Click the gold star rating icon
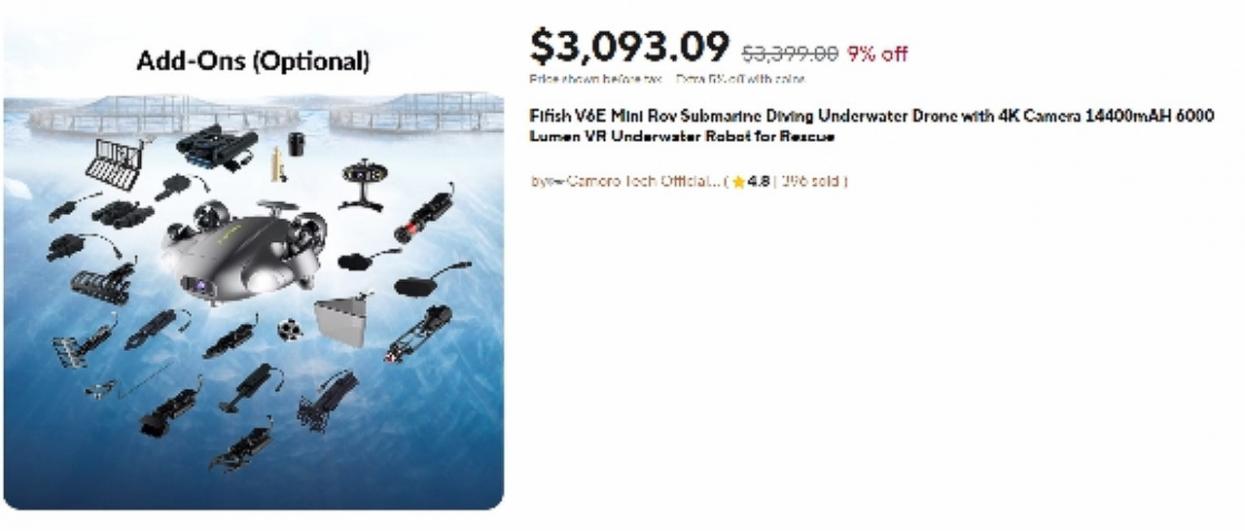The image size is (1245, 531). tap(738, 182)
